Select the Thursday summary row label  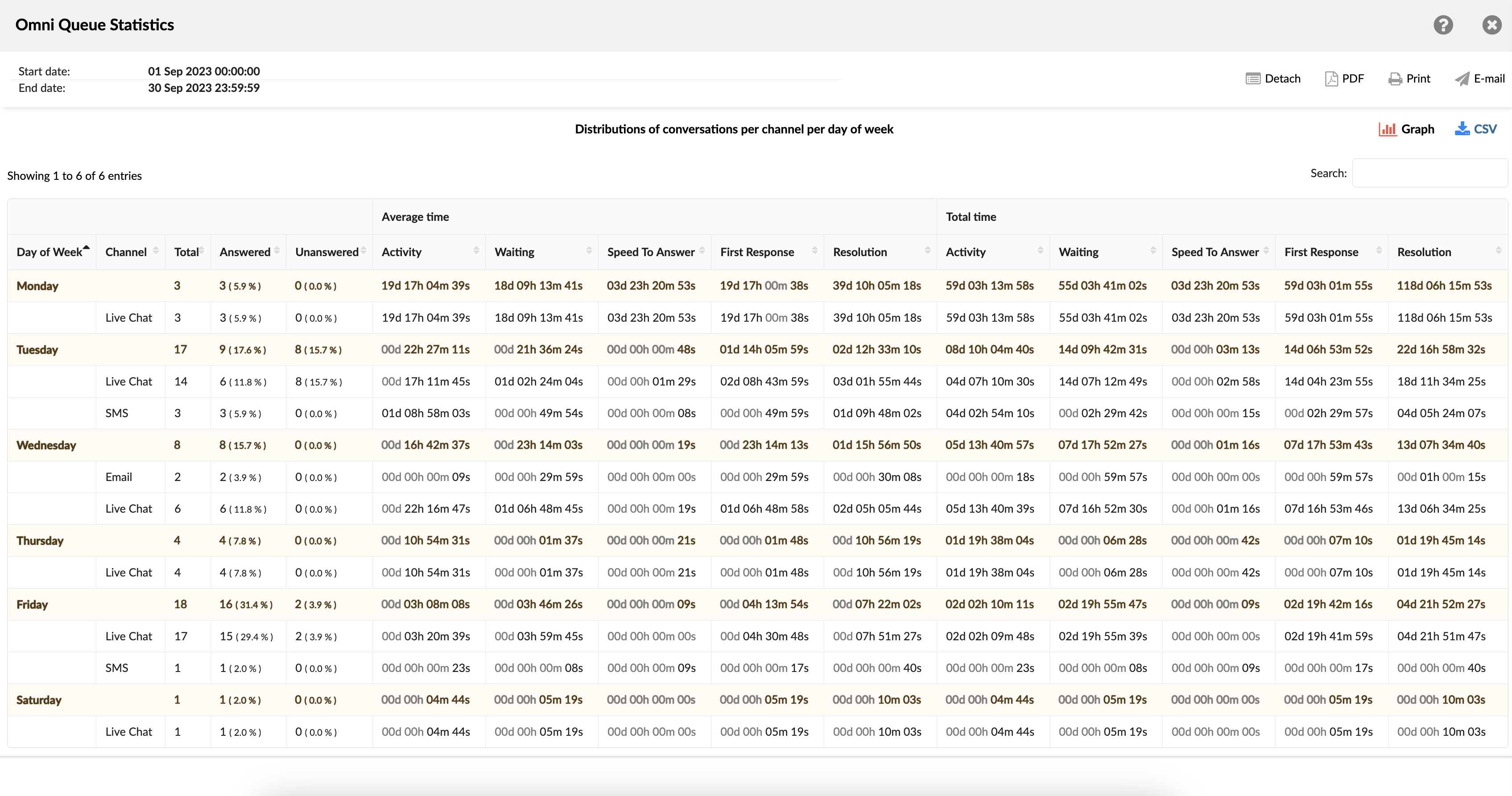40,541
